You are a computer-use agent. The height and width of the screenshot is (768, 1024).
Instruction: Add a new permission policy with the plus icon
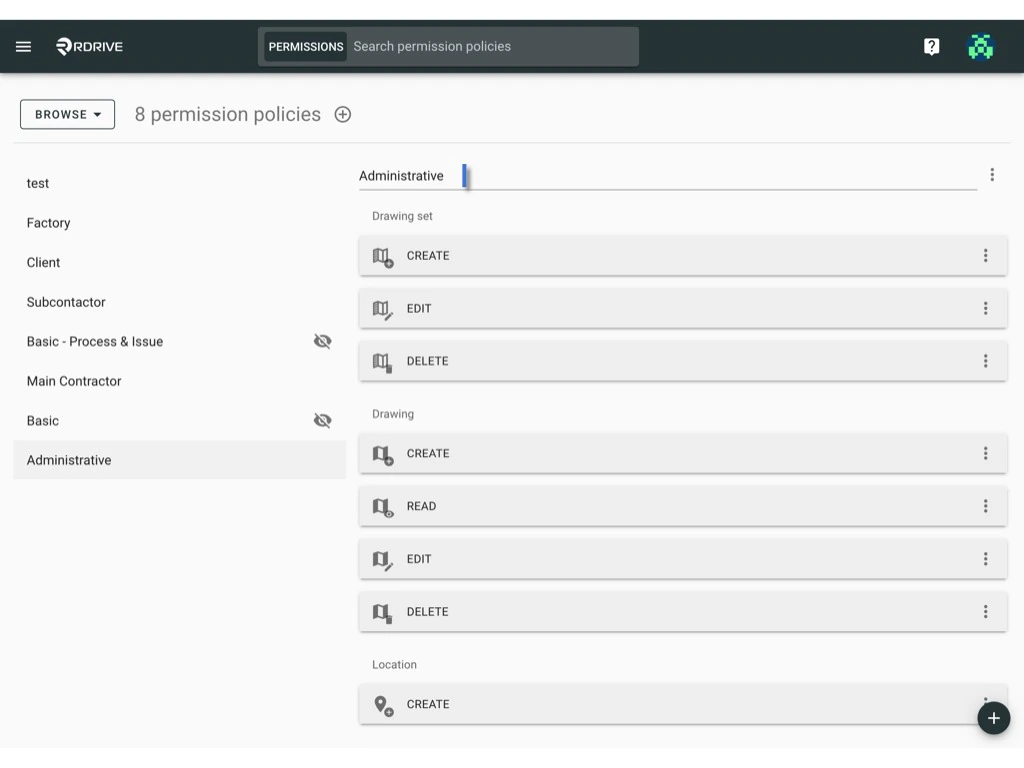coord(342,114)
